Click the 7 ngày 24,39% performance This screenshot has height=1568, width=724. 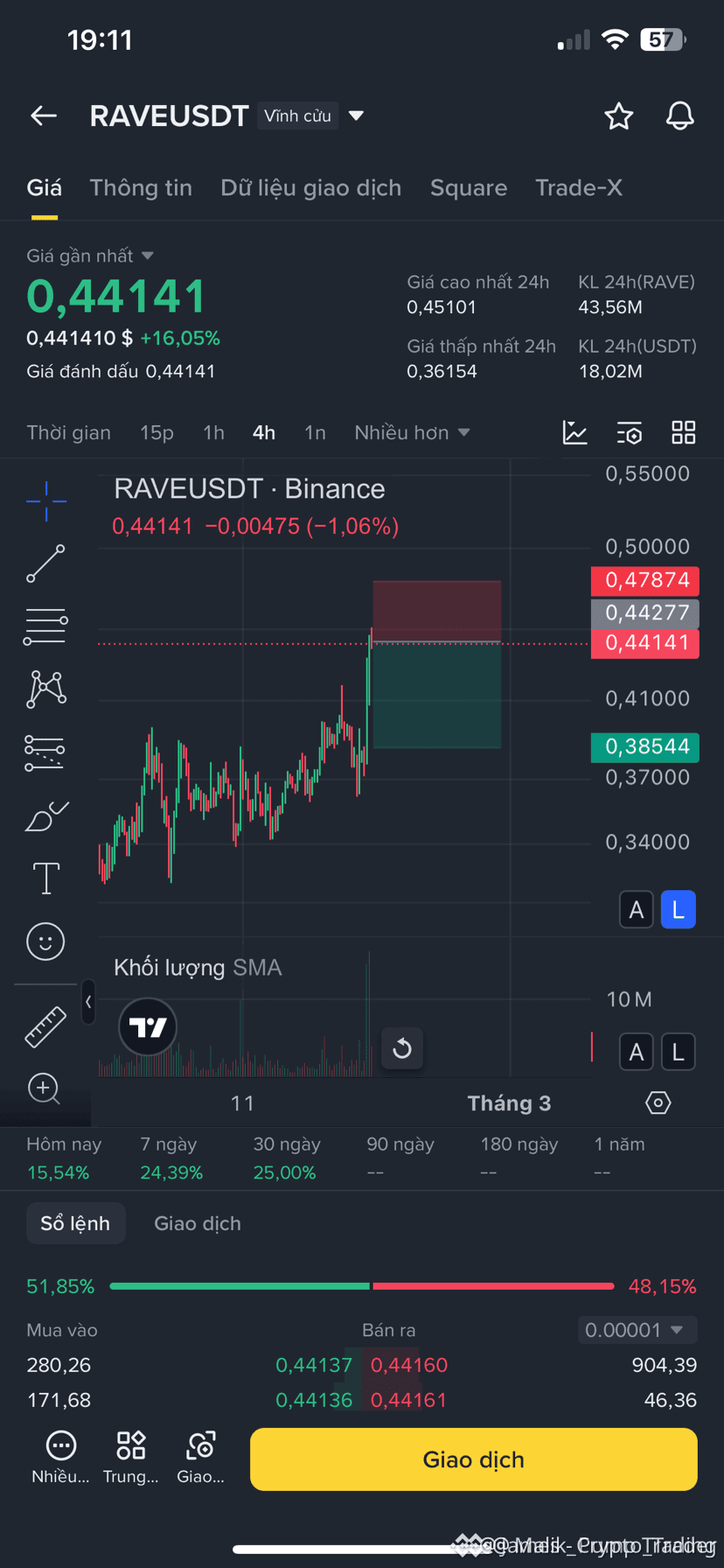pos(171,1158)
